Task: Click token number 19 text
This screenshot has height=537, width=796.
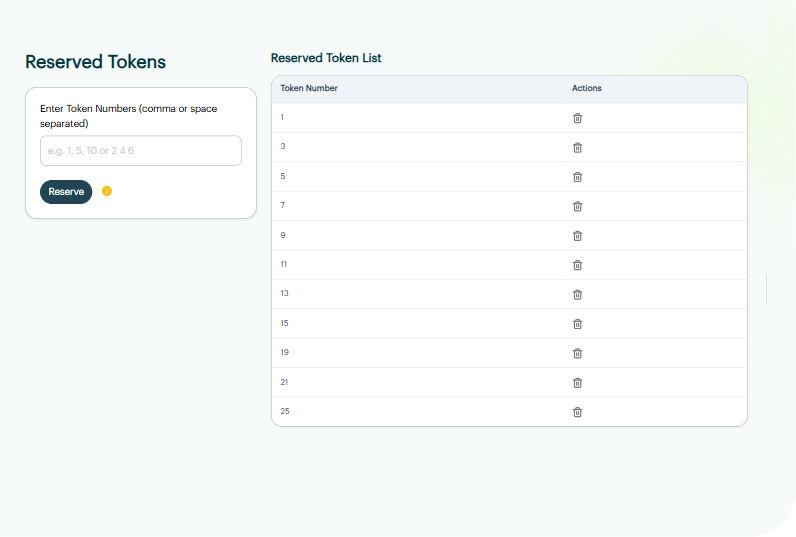Action: click(x=284, y=353)
